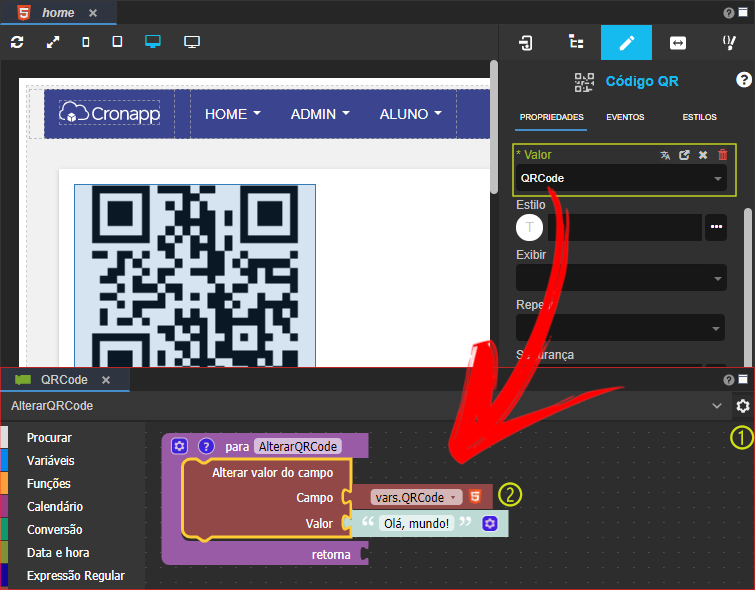This screenshot has height=590, width=755.
Task: Close the home tab
Action: (93, 13)
